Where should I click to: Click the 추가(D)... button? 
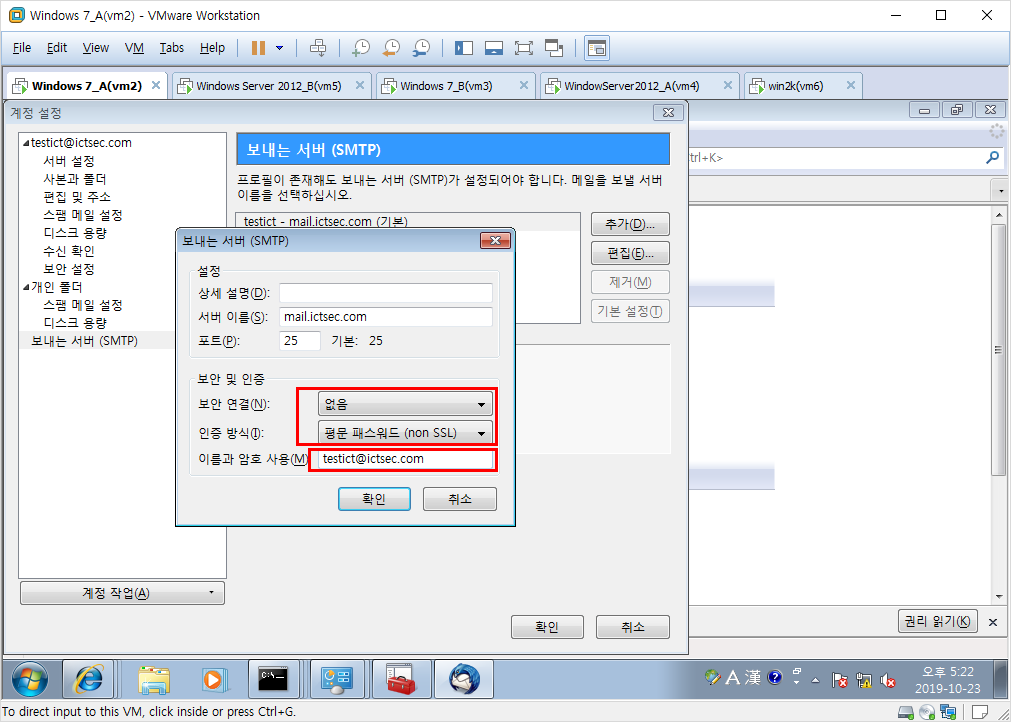pyautogui.click(x=630, y=224)
